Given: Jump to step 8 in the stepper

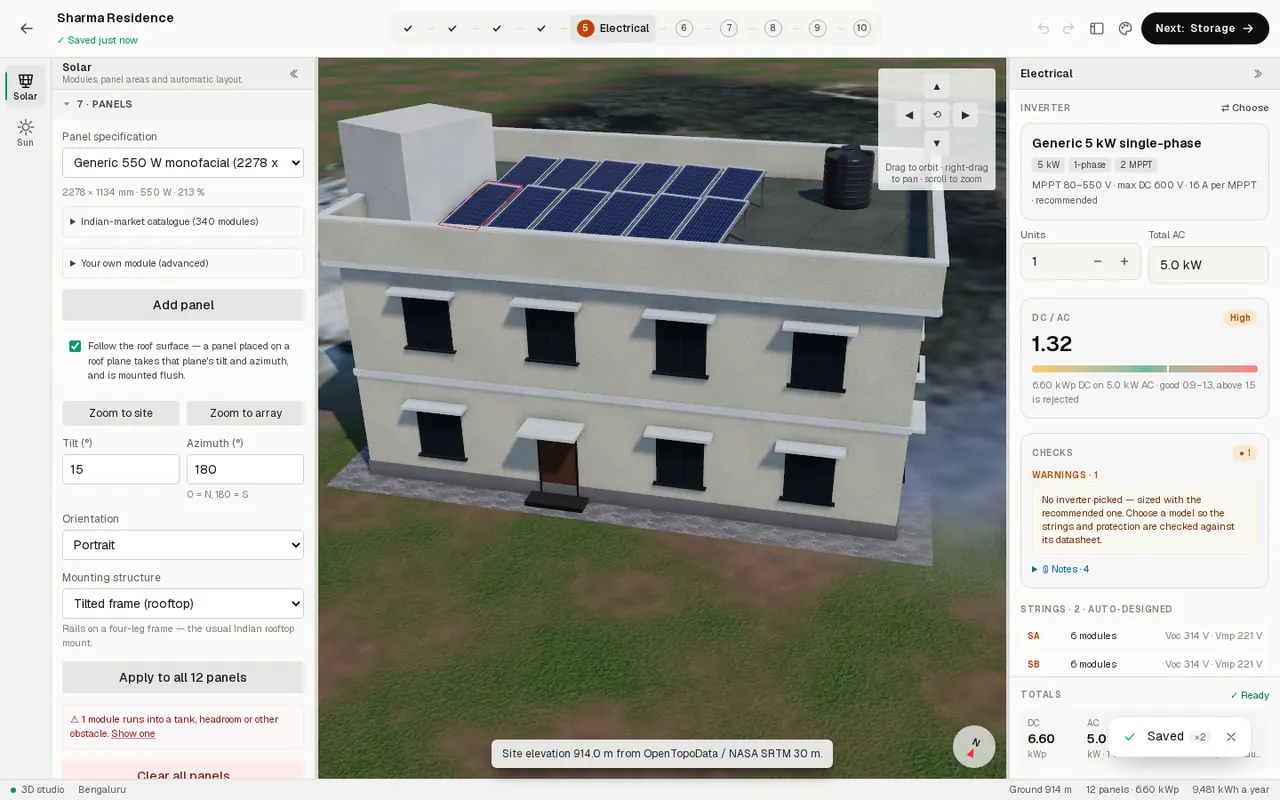Looking at the screenshot, I should click(x=773, y=29).
